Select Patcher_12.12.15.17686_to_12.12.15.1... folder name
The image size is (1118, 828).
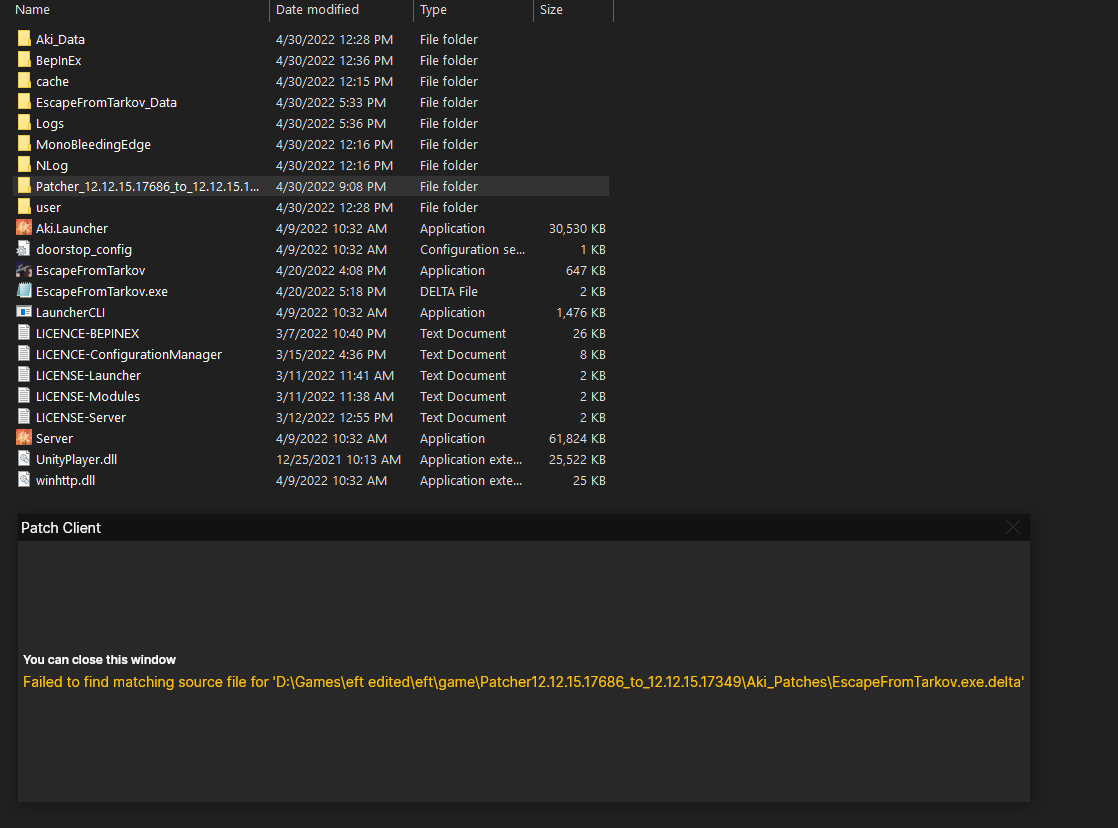148,187
